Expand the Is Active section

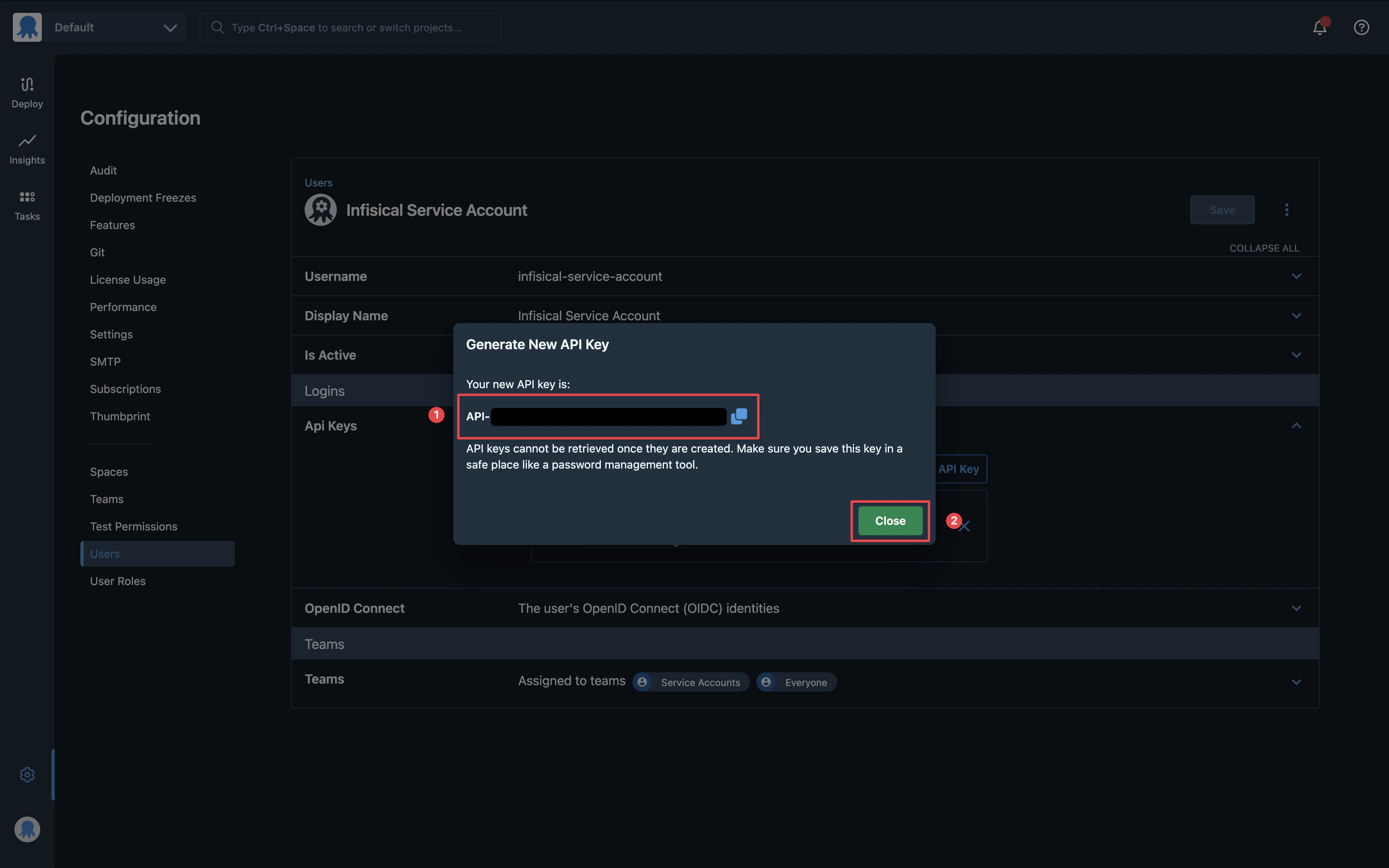(1296, 355)
